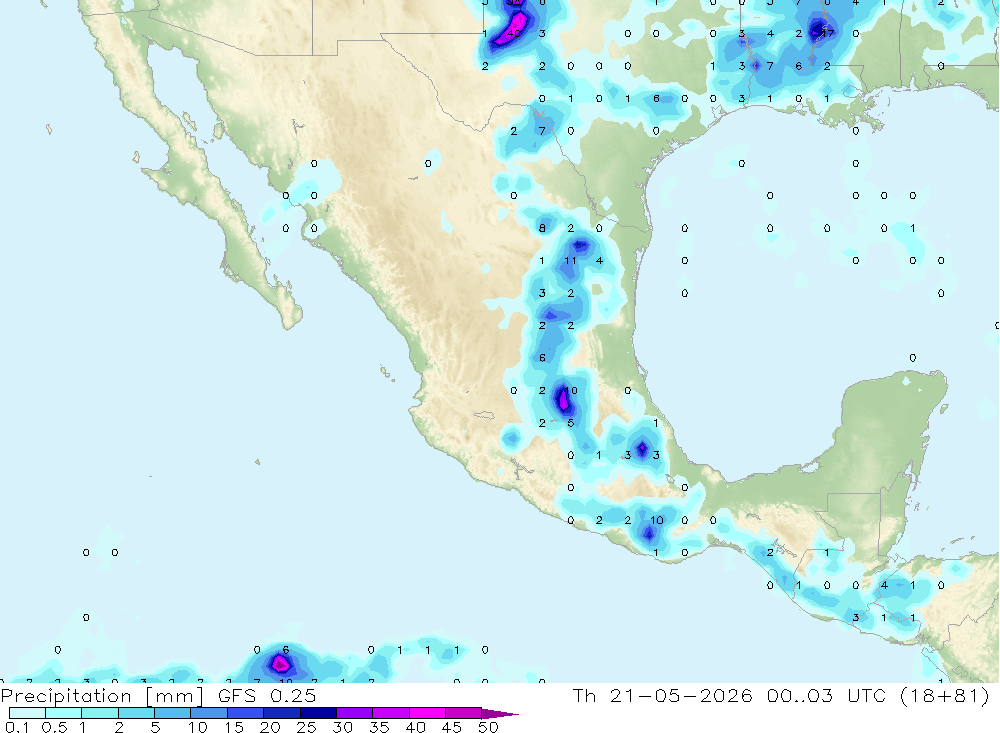The height and width of the screenshot is (733, 1000).
Task: Click the '0.5' legend scale label
Action: coord(54,727)
